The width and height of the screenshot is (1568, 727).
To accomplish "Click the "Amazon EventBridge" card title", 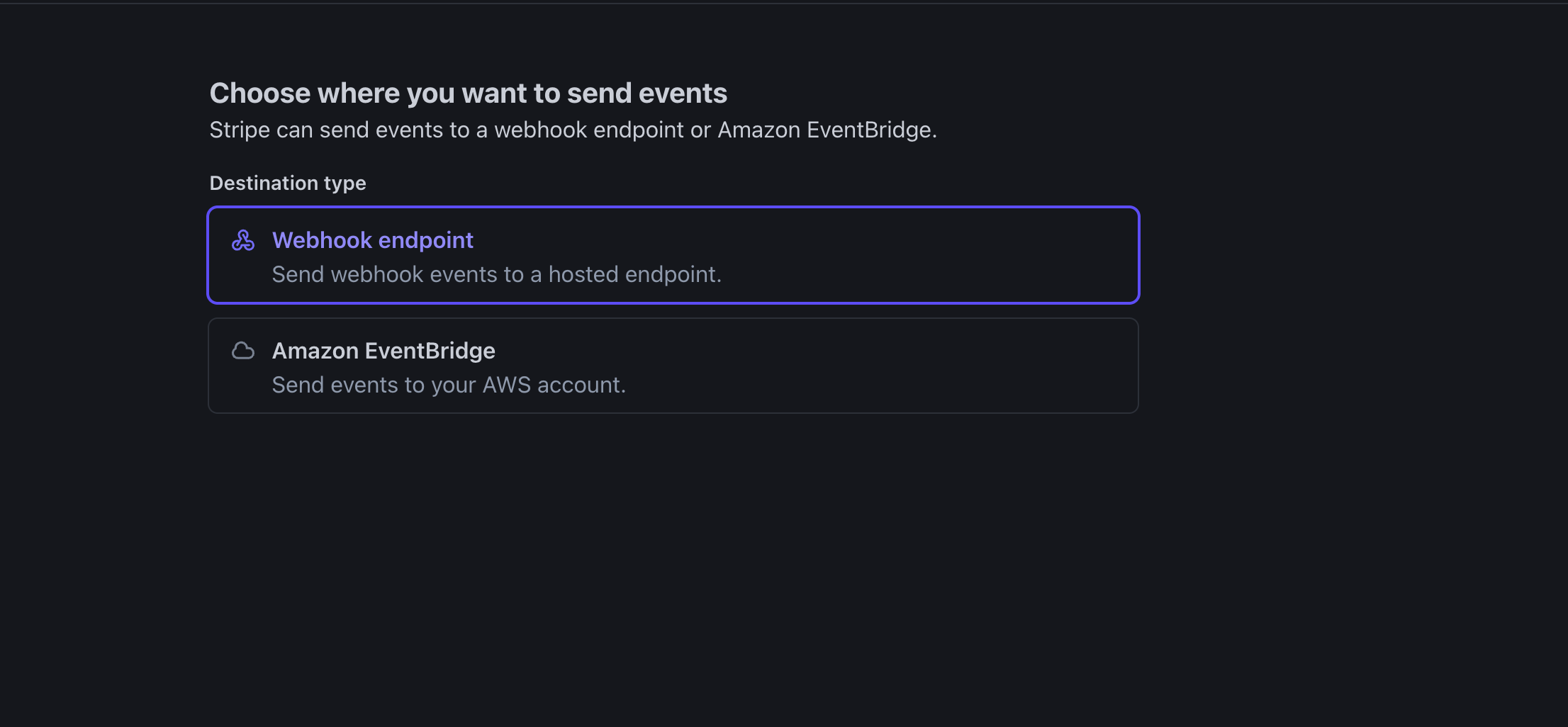I will point(383,351).
